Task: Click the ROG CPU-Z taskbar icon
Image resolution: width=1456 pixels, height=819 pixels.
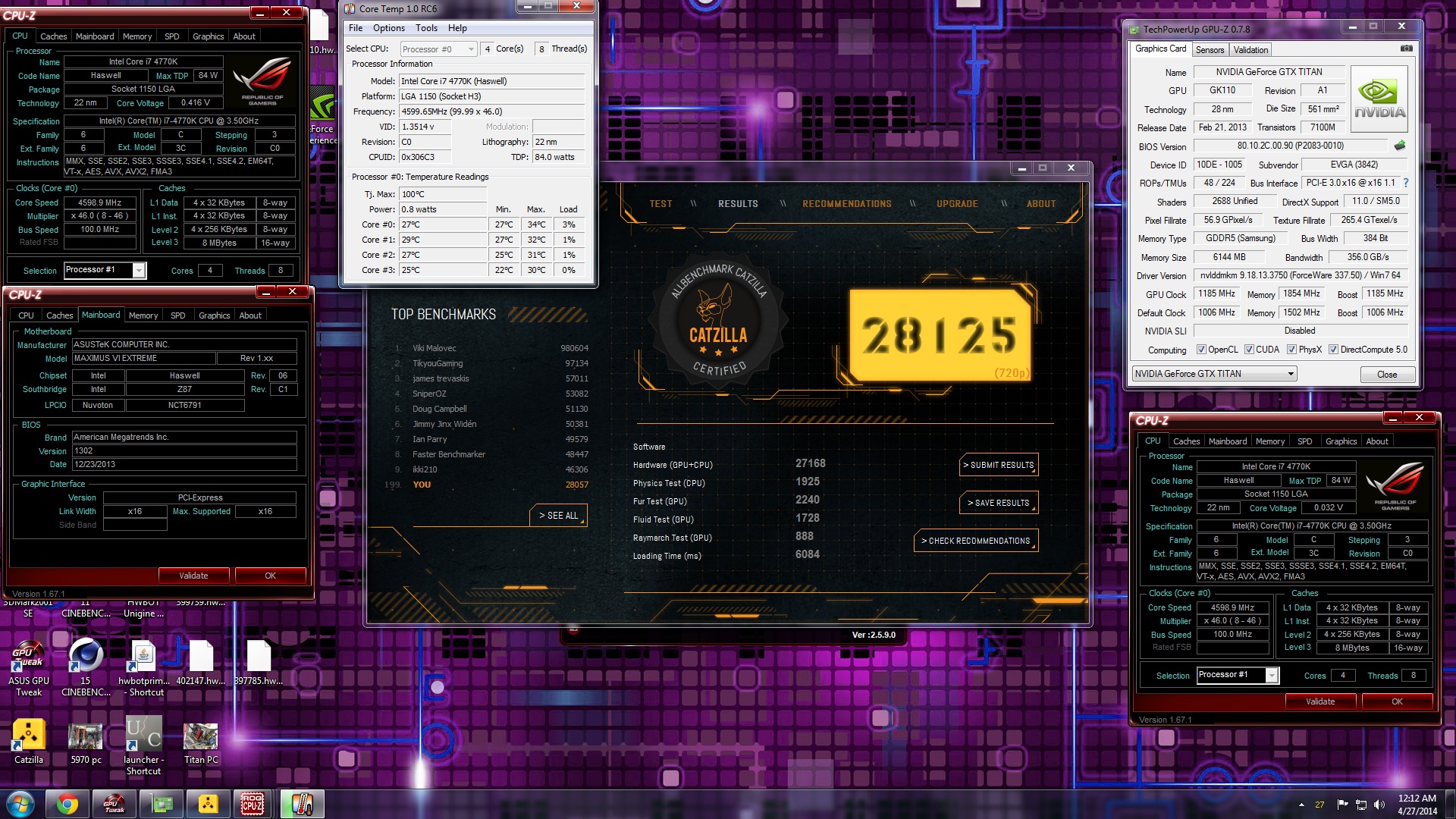Action: tap(253, 804)
